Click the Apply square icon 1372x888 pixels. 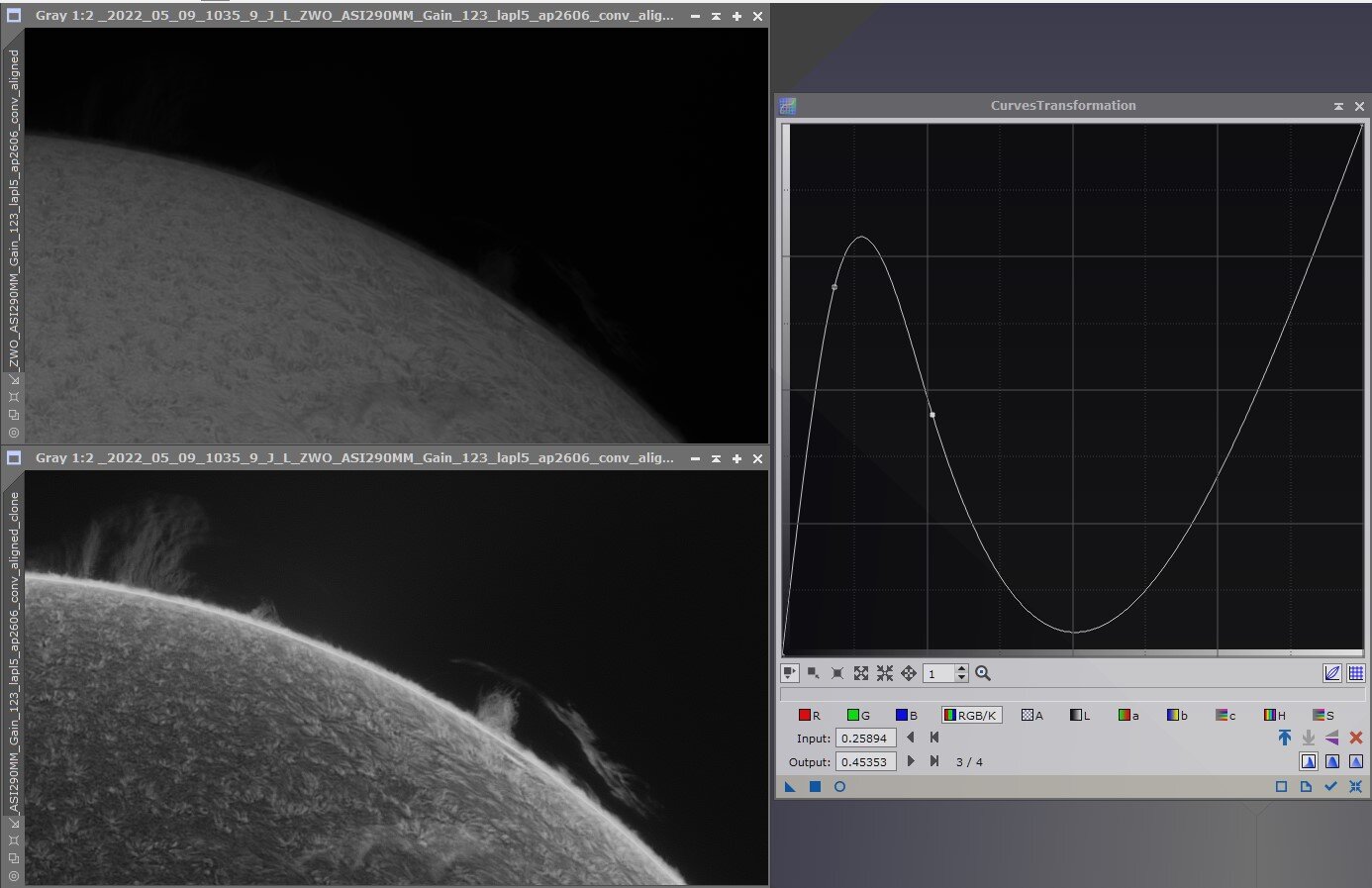(815, 787)
